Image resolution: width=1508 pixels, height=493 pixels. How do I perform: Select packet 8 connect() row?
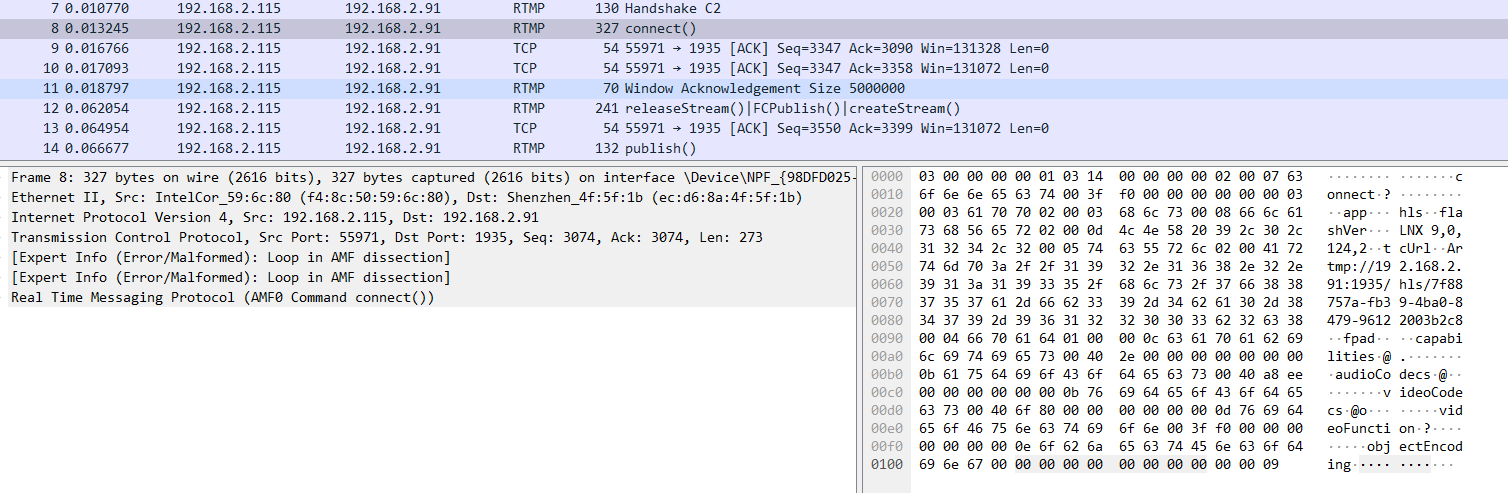(754, 28)
